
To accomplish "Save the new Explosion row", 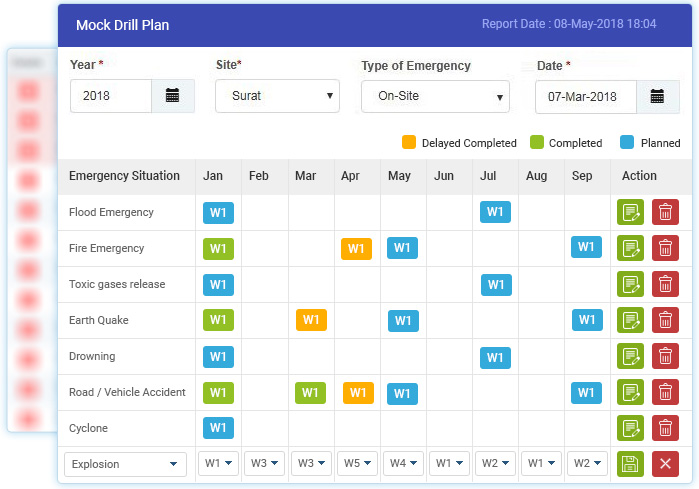I will point(630,464).
